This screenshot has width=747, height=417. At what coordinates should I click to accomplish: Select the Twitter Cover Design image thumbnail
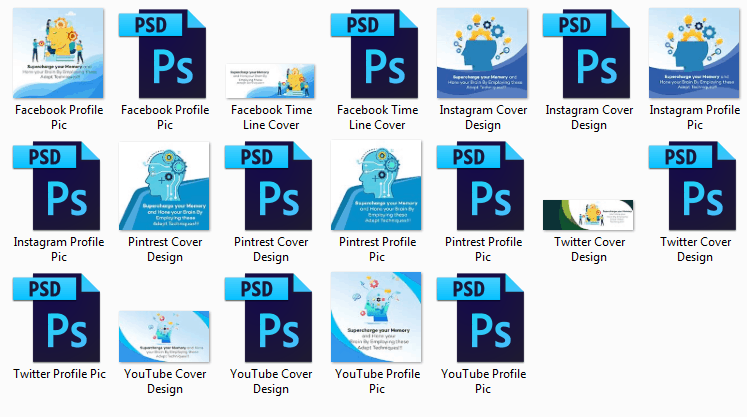[x=588, y=215]
